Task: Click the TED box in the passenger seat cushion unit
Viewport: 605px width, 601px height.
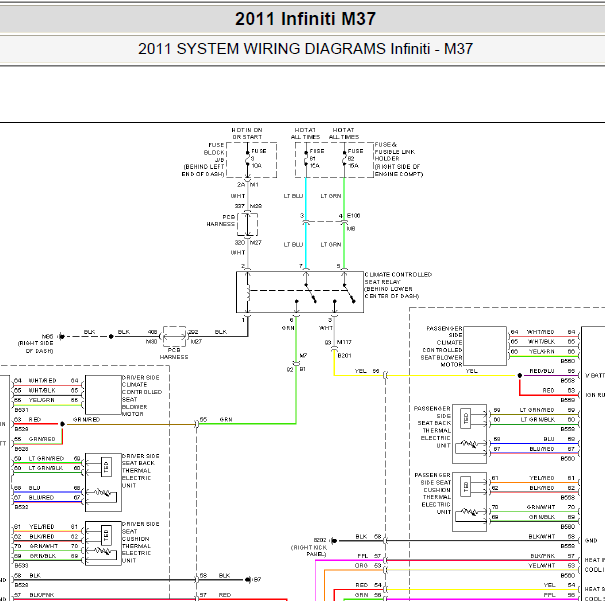Action: click(466, 487)
